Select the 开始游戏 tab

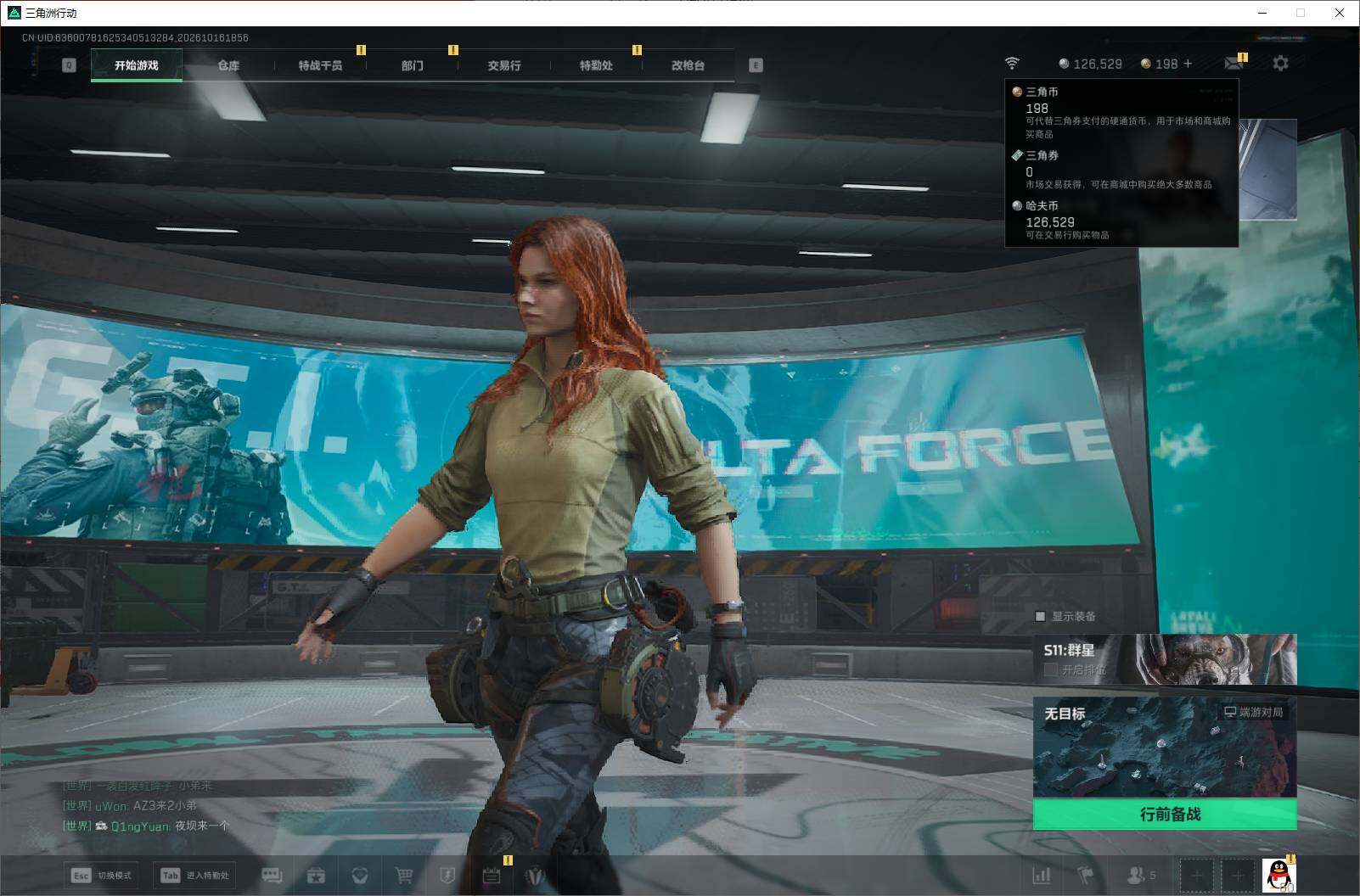pyautogui.click(x=137, y=65)
